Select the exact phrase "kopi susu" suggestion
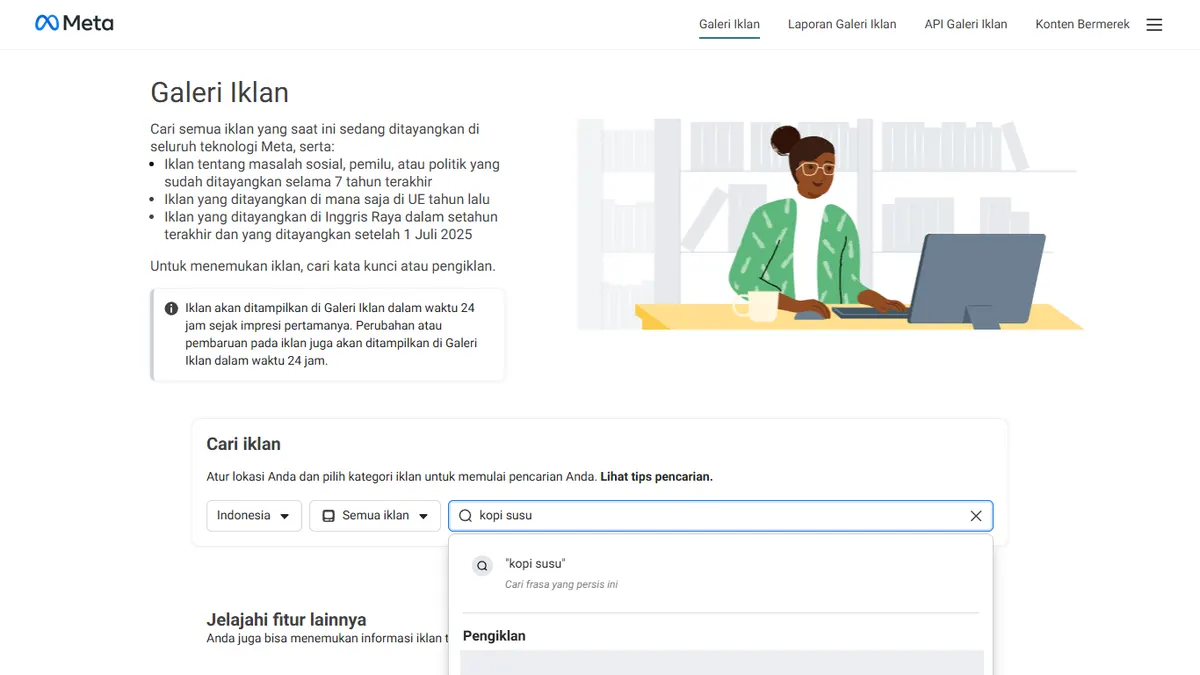Image resolution: width=1200 pixels, height=675 pixels. point(720,573)
